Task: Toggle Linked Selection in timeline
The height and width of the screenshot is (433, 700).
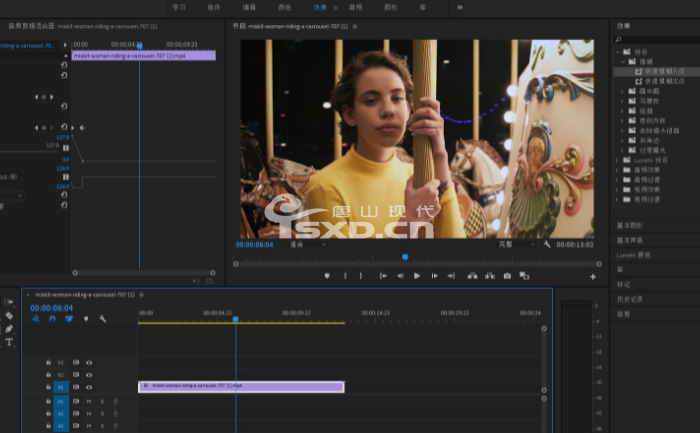Action: [69, 319]
